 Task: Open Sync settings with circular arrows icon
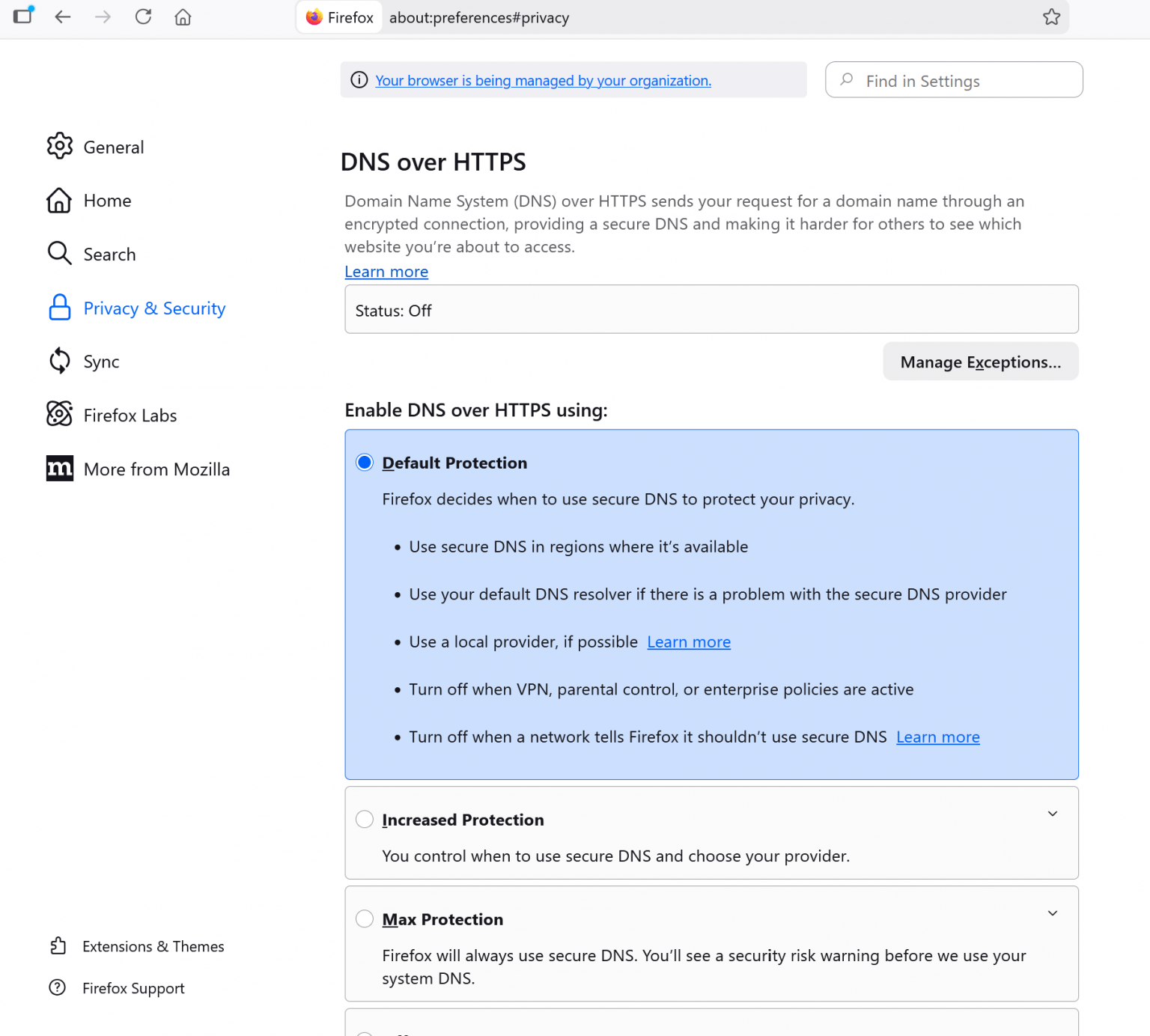pos(59,361)
